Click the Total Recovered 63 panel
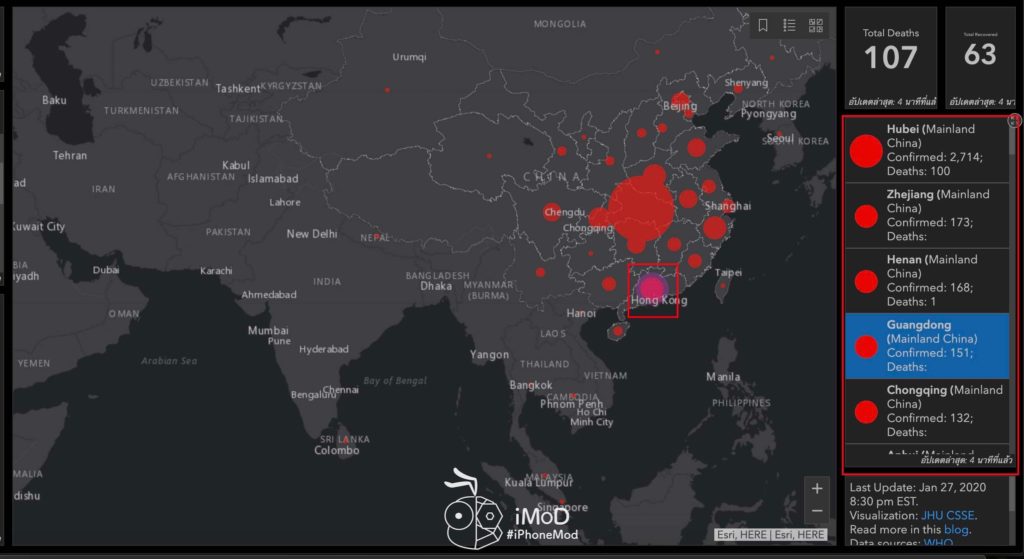The width and height of the screenshot is (1024, 559). (x=980, y=58)
